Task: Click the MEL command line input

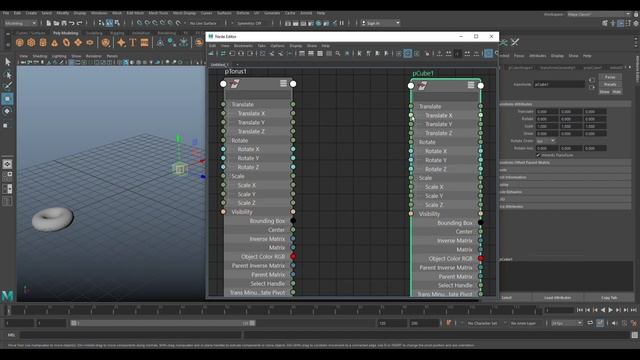Action: click(131, 335)
